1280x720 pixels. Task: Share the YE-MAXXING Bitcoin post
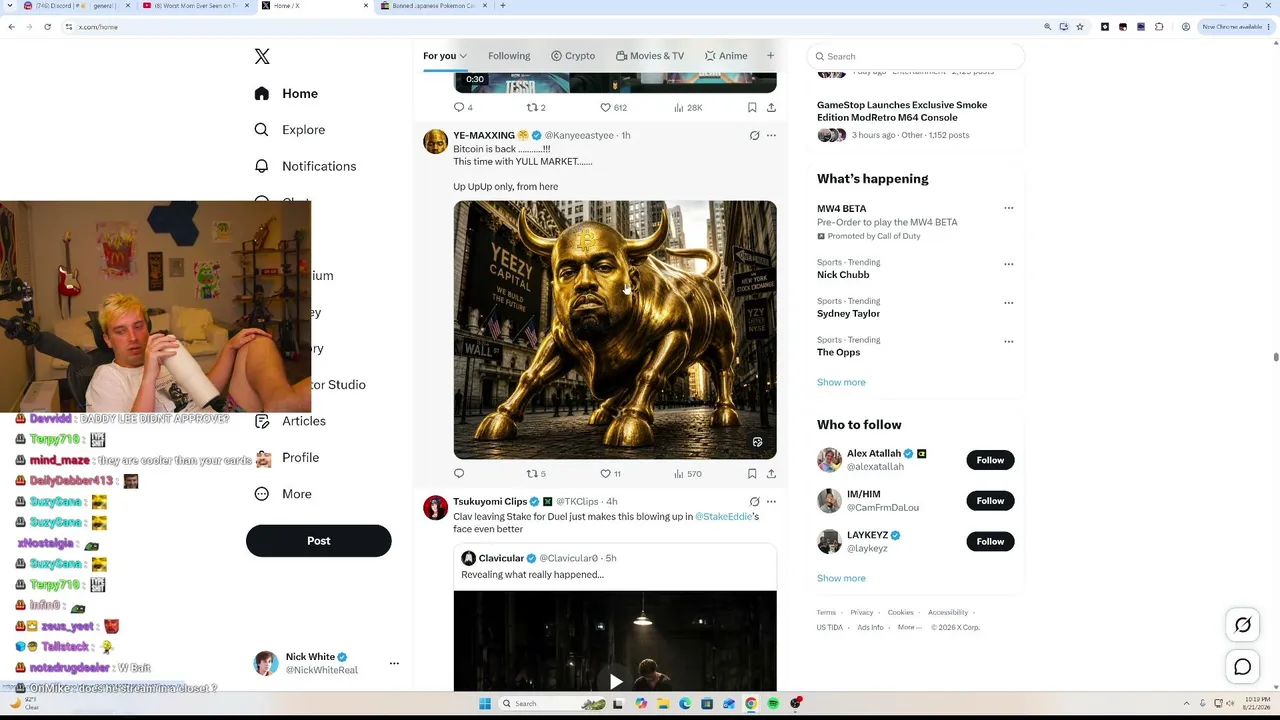771,474
